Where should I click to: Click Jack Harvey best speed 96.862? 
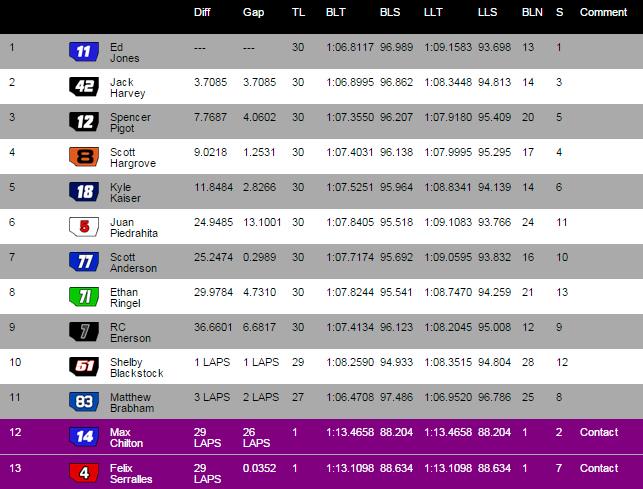[x=396, y=82]
